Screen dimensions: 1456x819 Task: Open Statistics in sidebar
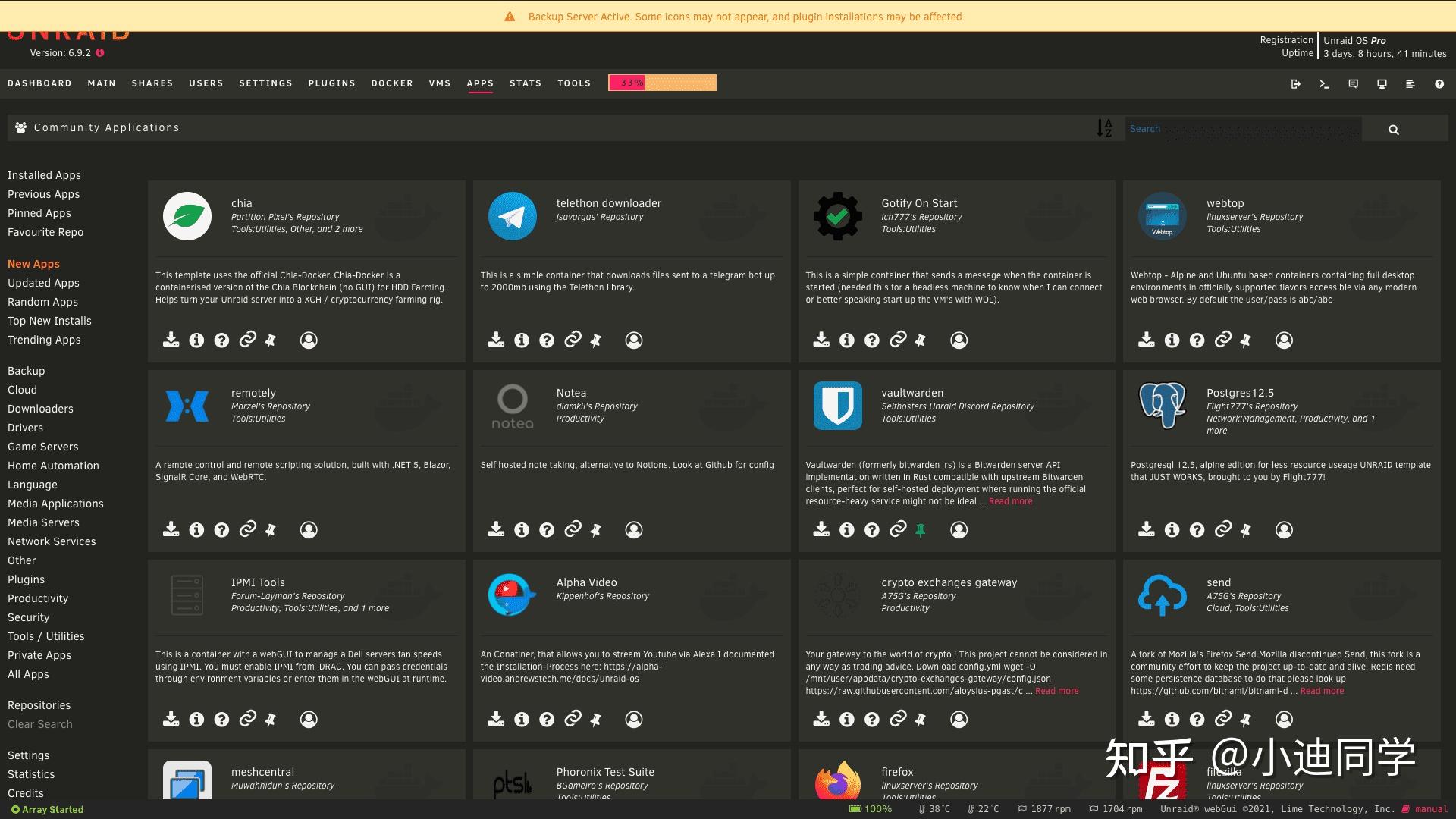coord(31,774)
